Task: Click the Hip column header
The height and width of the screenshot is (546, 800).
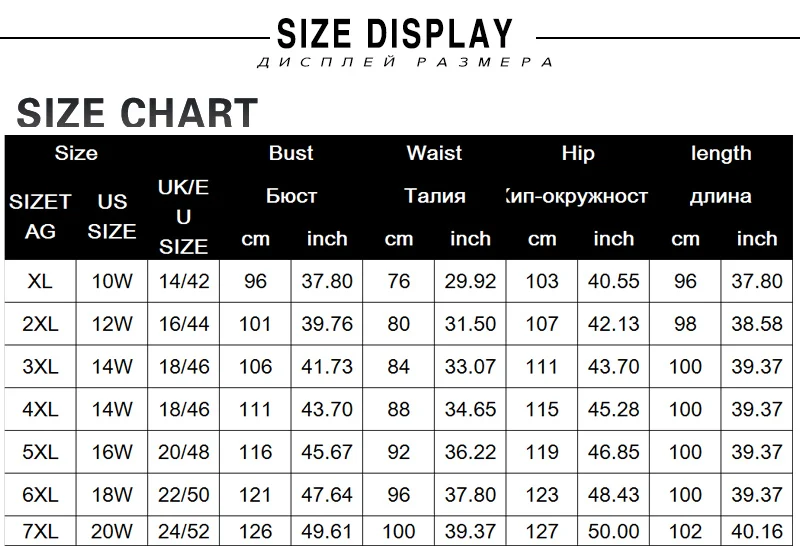Action: [578, 154]
